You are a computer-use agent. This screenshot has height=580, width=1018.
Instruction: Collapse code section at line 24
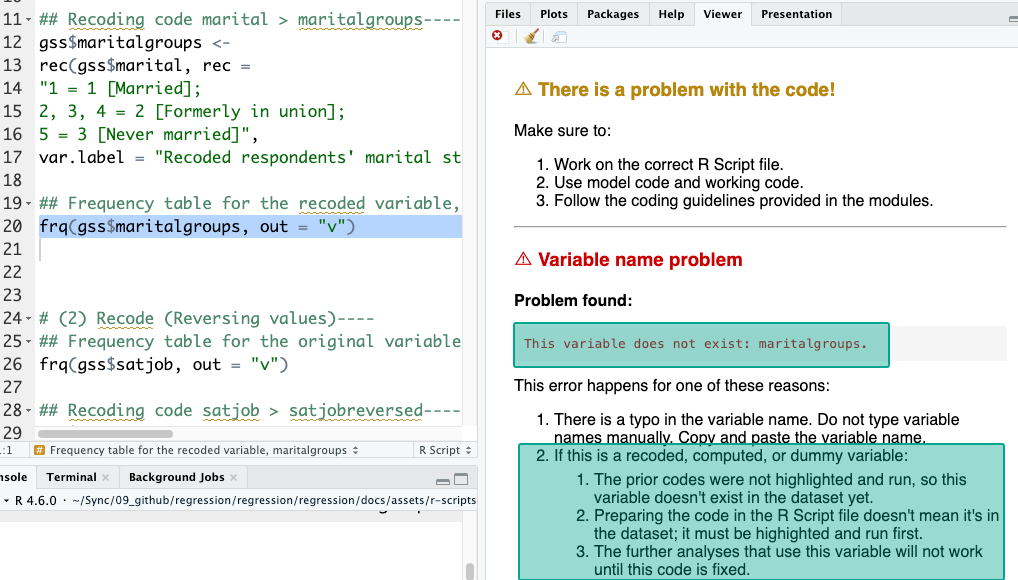[29, 319]
